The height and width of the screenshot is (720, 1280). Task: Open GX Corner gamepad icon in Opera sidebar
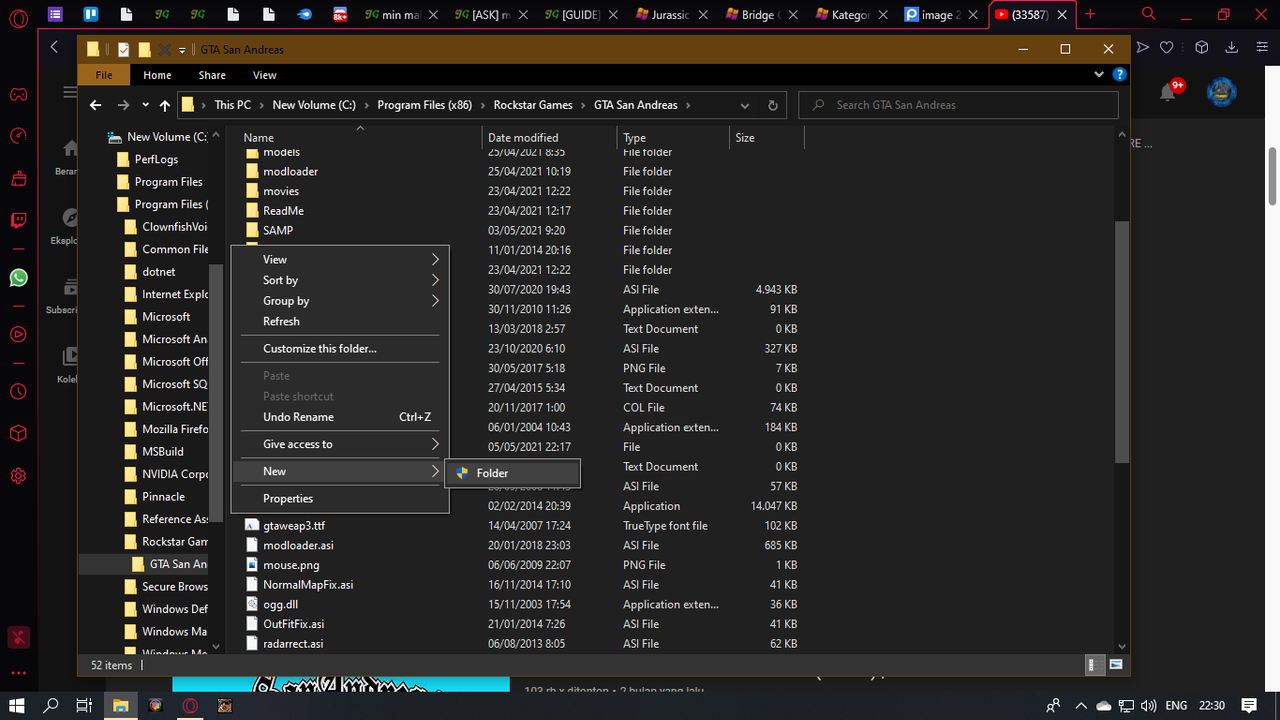coord(18,94)
